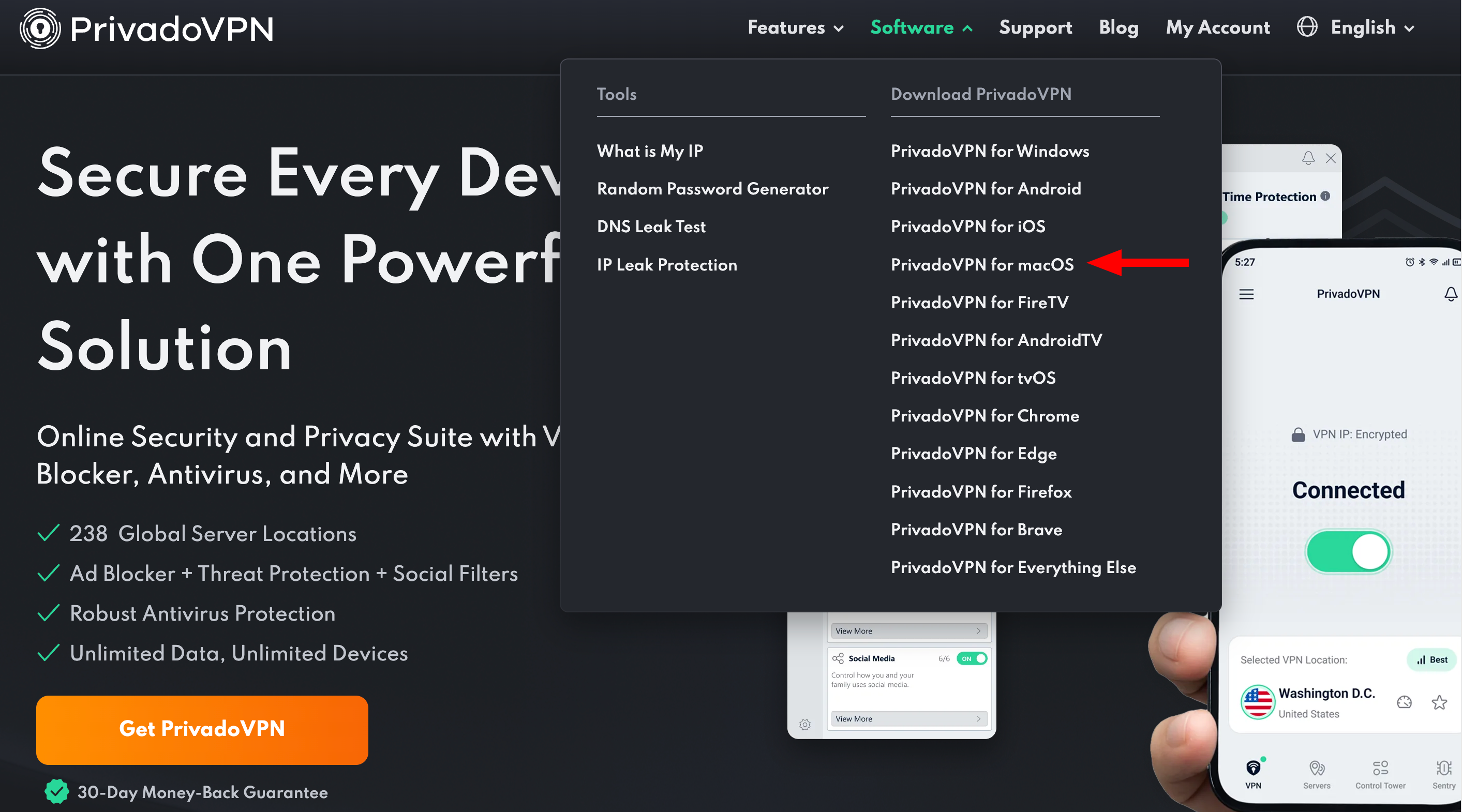Choose PrivadoVPN for FireTV

[980, 303]
